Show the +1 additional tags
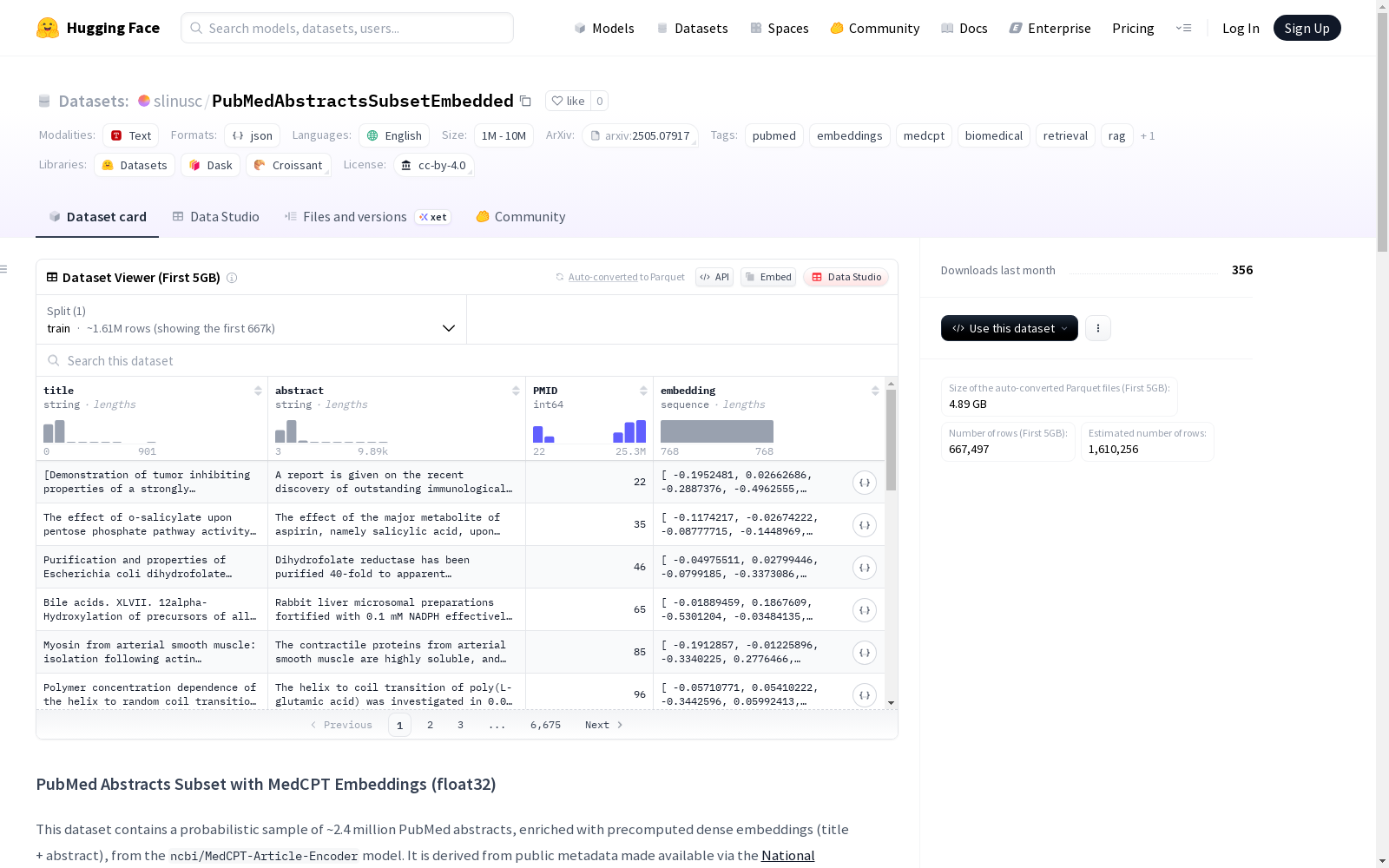 pyautogui.click(x=1148, y=135)
